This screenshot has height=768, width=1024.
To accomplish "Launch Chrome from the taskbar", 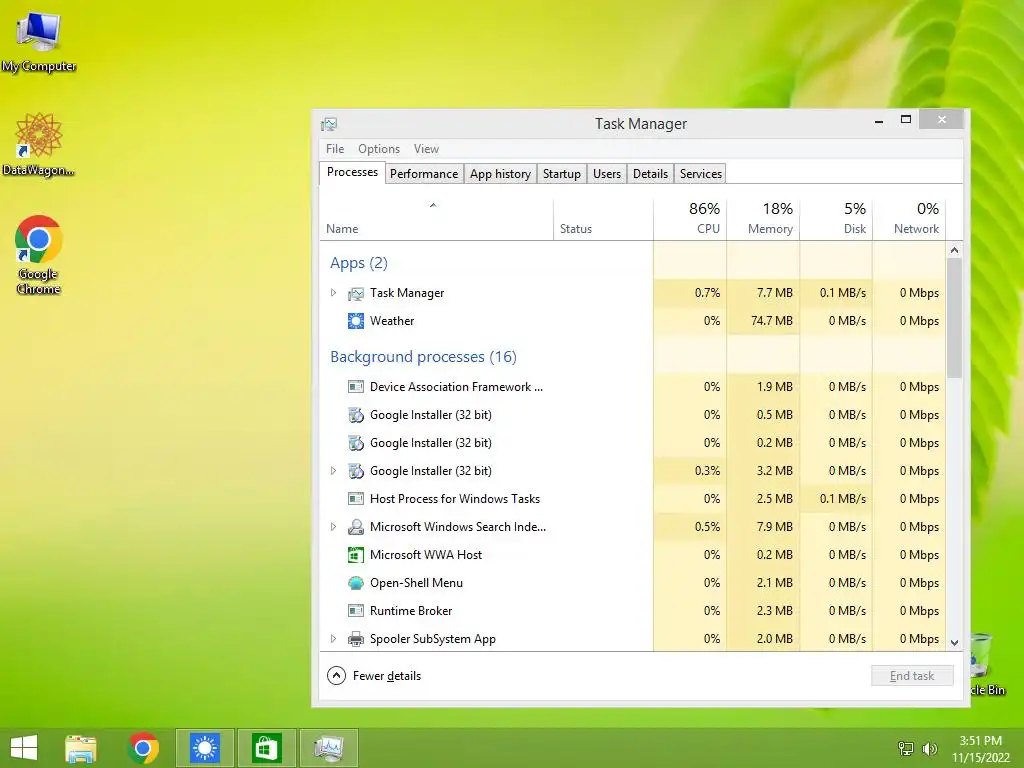I will pyautogui.click(x=144, y=748).
